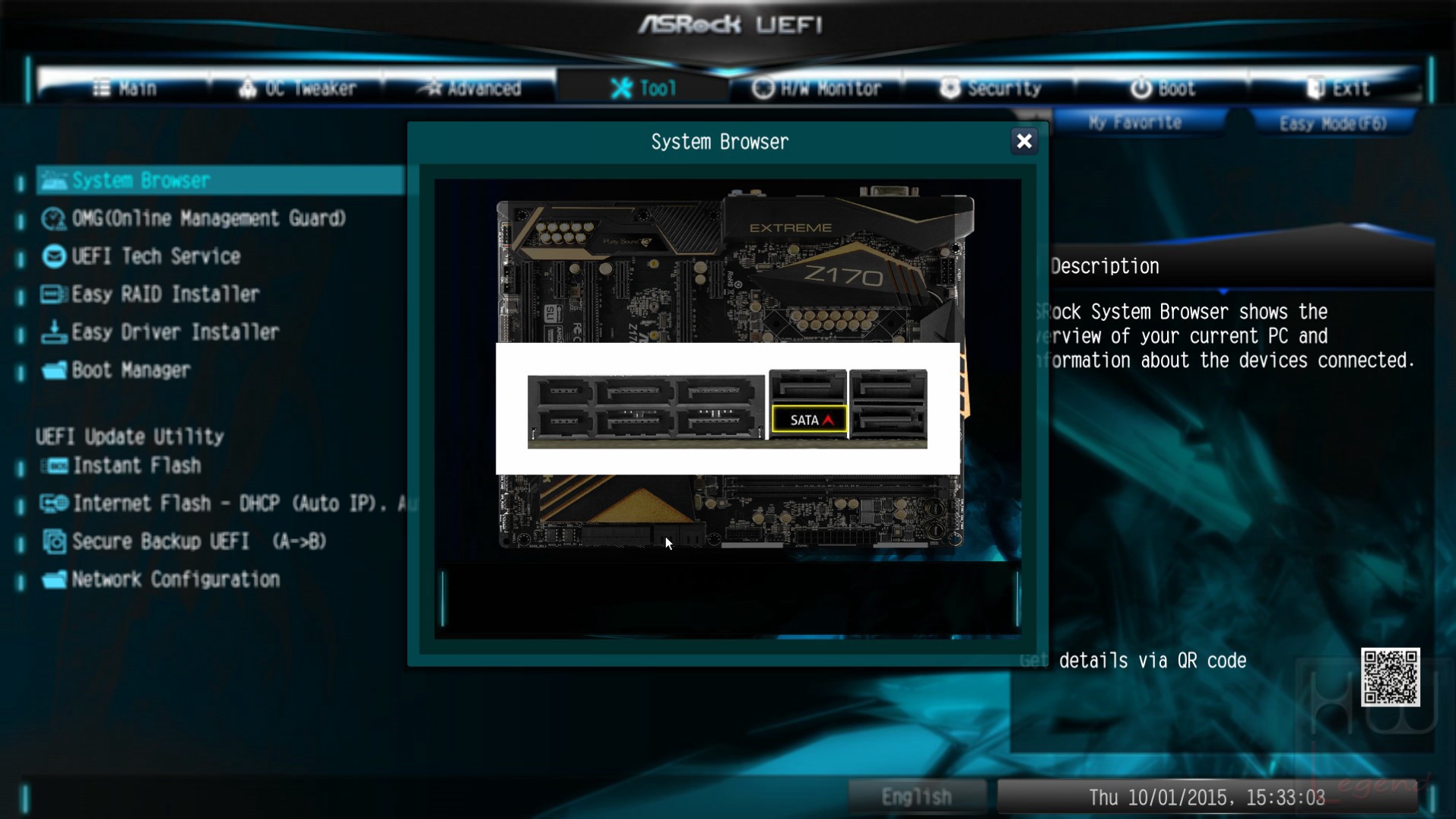The image size is (1456, 819).
Task: Click the Advanced star icon
Action: click(x=433, y=88)
